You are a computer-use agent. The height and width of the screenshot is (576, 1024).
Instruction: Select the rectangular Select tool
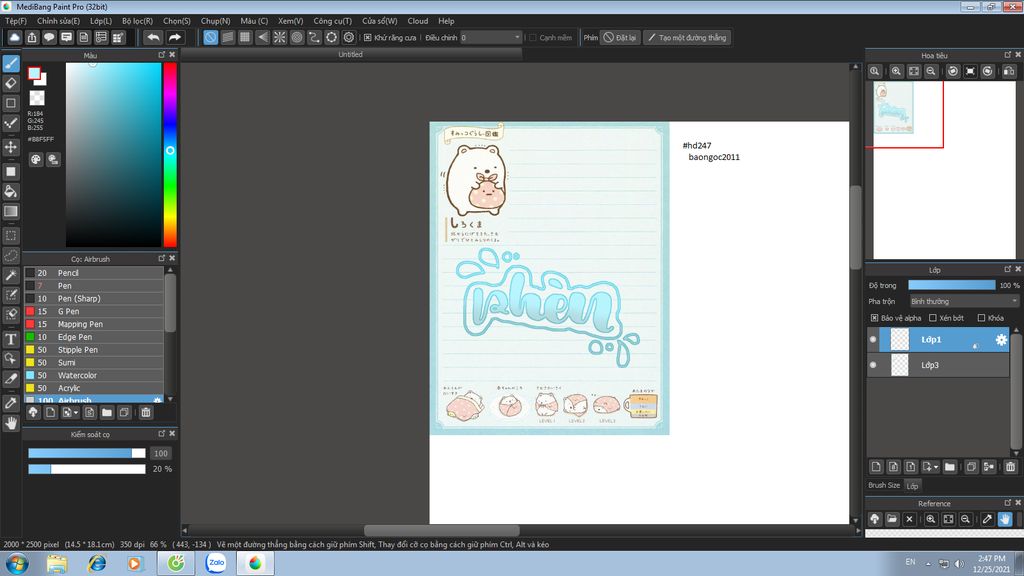tap(11, 235)
